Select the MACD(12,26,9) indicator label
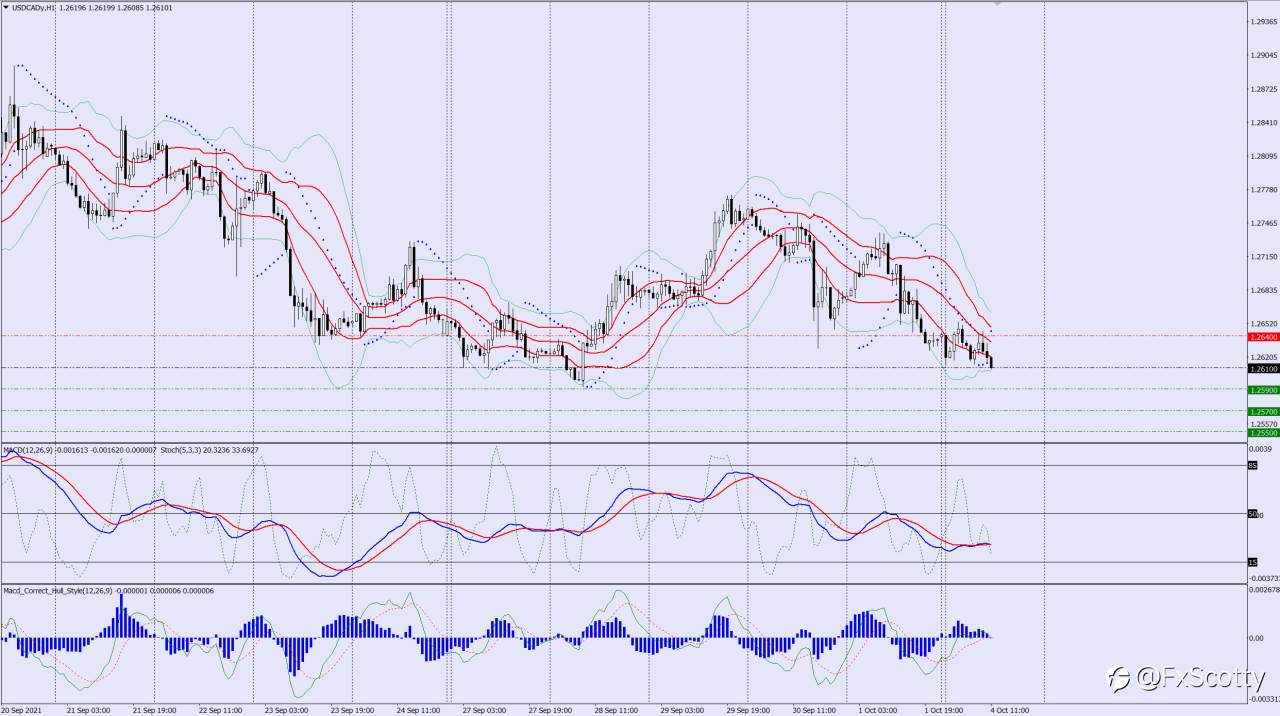The width and height of the screenshot is (1280, 716). 28,450
